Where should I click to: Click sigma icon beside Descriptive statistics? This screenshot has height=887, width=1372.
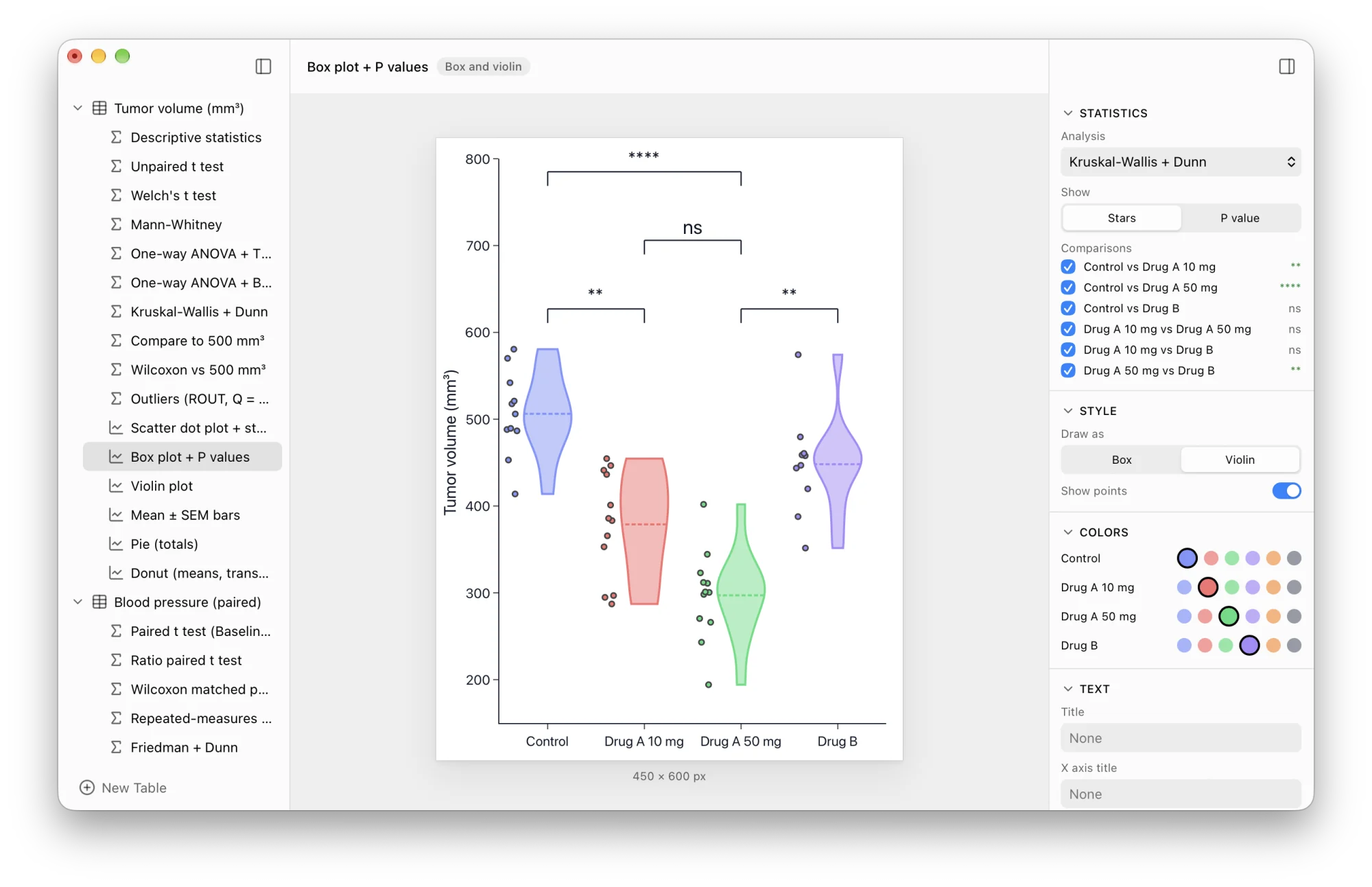point(117,137)
